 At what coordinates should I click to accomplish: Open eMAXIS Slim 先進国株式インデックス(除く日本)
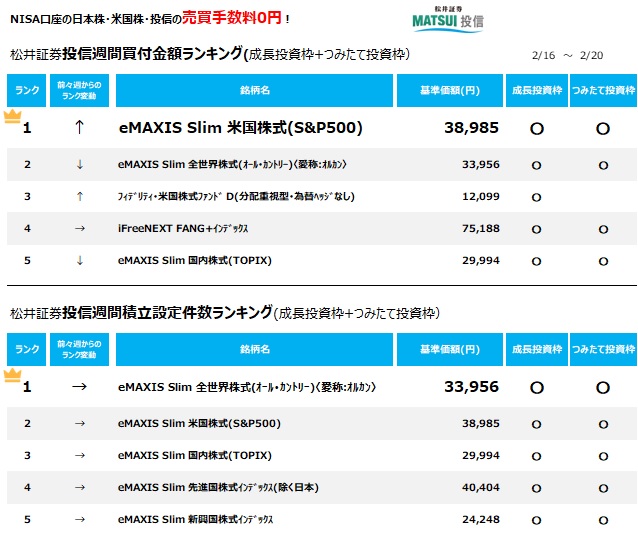[221, 487]
